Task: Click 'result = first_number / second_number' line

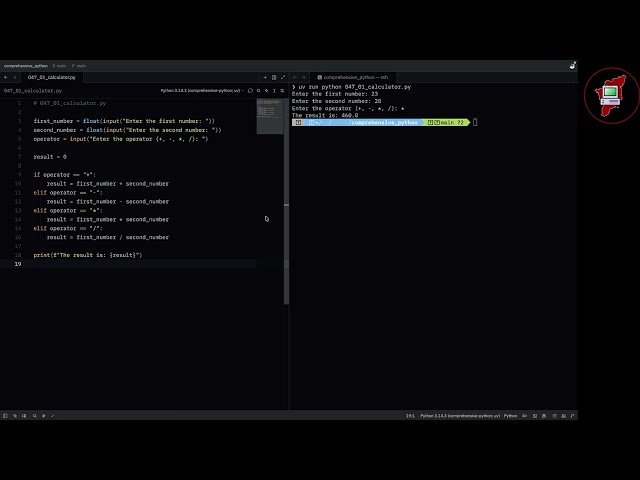Action: [108, 238]
